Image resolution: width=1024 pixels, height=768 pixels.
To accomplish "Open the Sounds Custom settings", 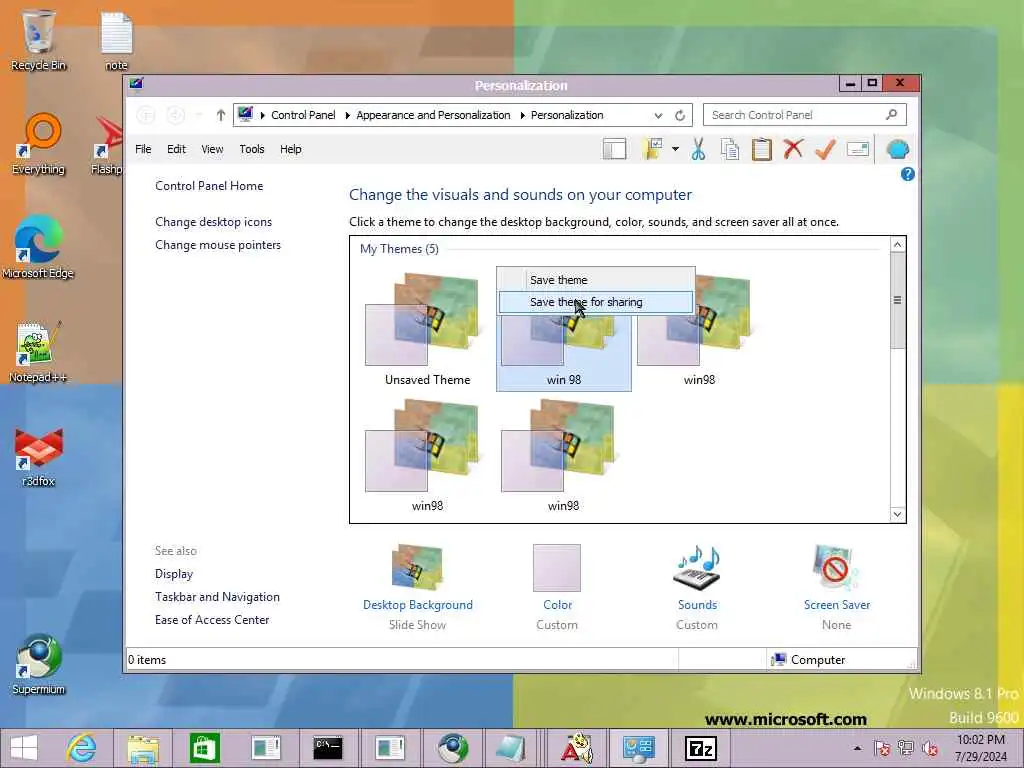I will tap(697, 586).
